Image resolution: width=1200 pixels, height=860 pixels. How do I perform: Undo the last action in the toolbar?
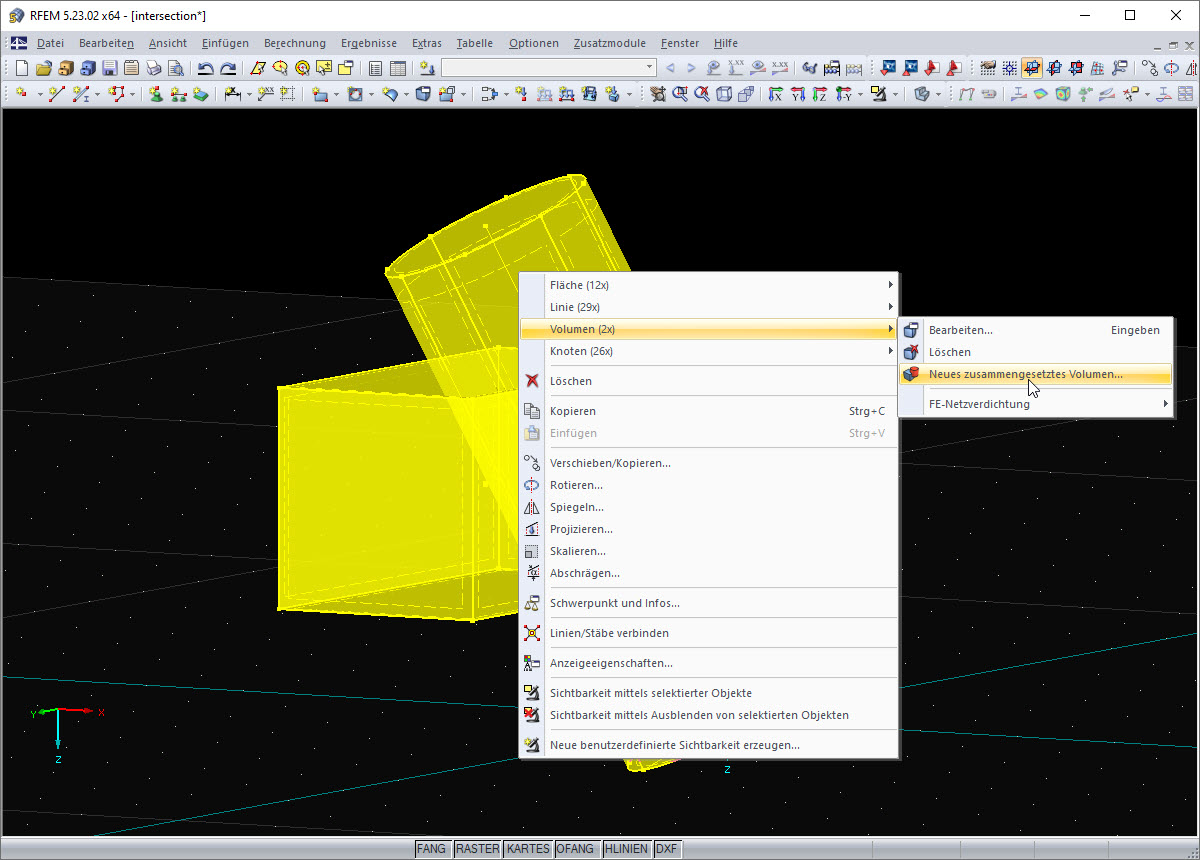[x=205, y=68]
